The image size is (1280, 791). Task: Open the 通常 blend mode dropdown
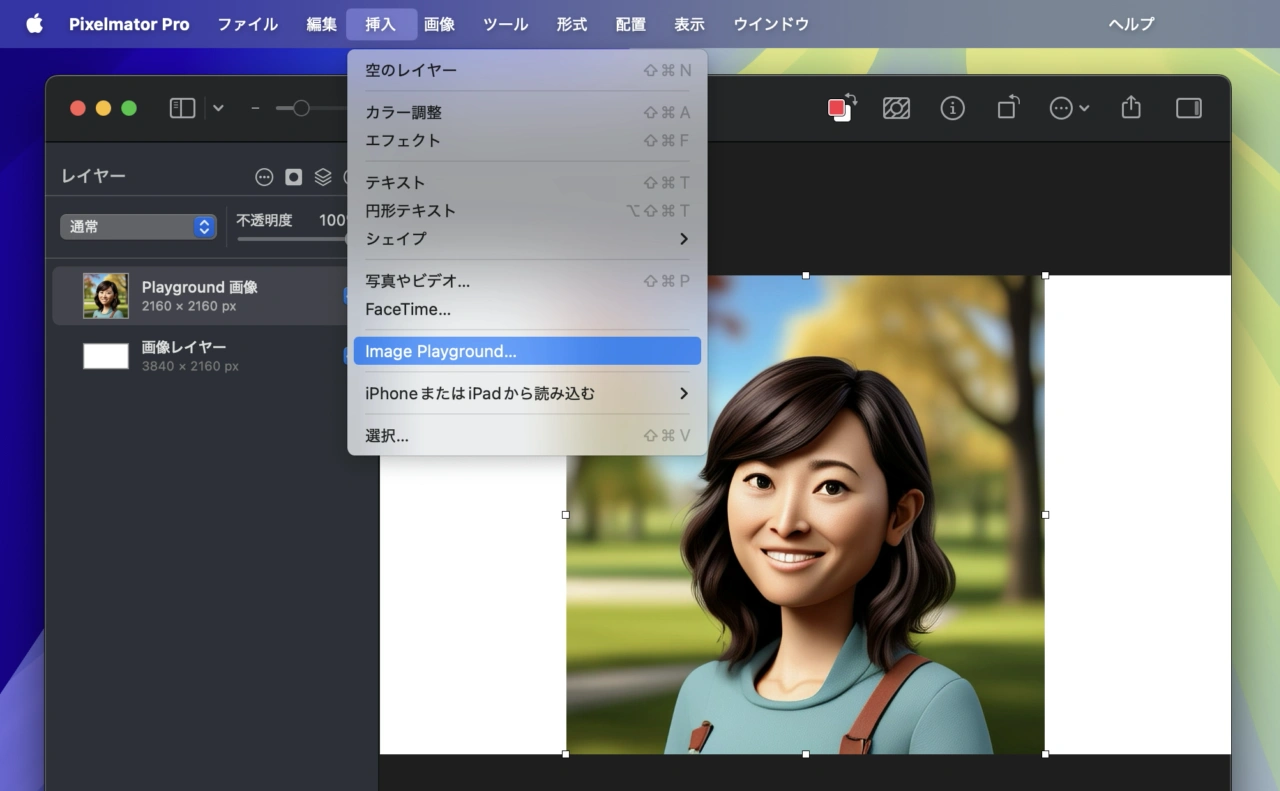[138, 227]
